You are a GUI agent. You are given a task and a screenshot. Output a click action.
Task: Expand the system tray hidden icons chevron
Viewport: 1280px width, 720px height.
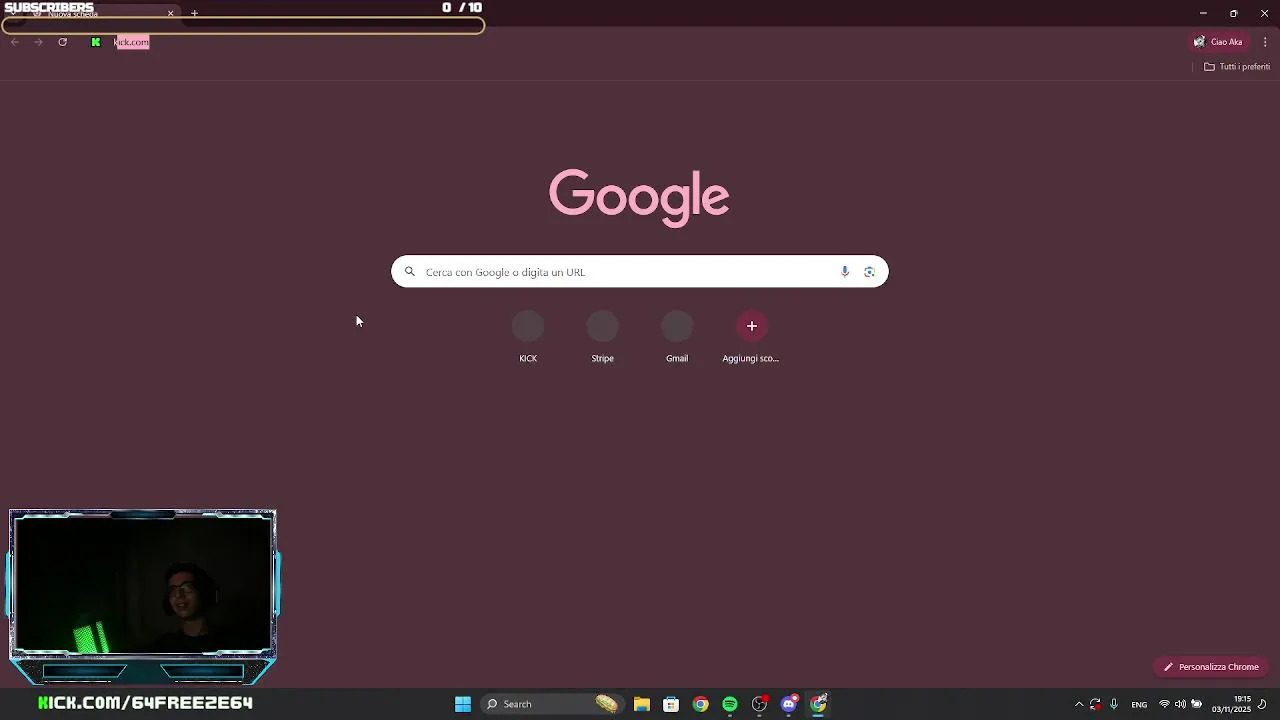pyautogui.click(x=1079, y=704)
